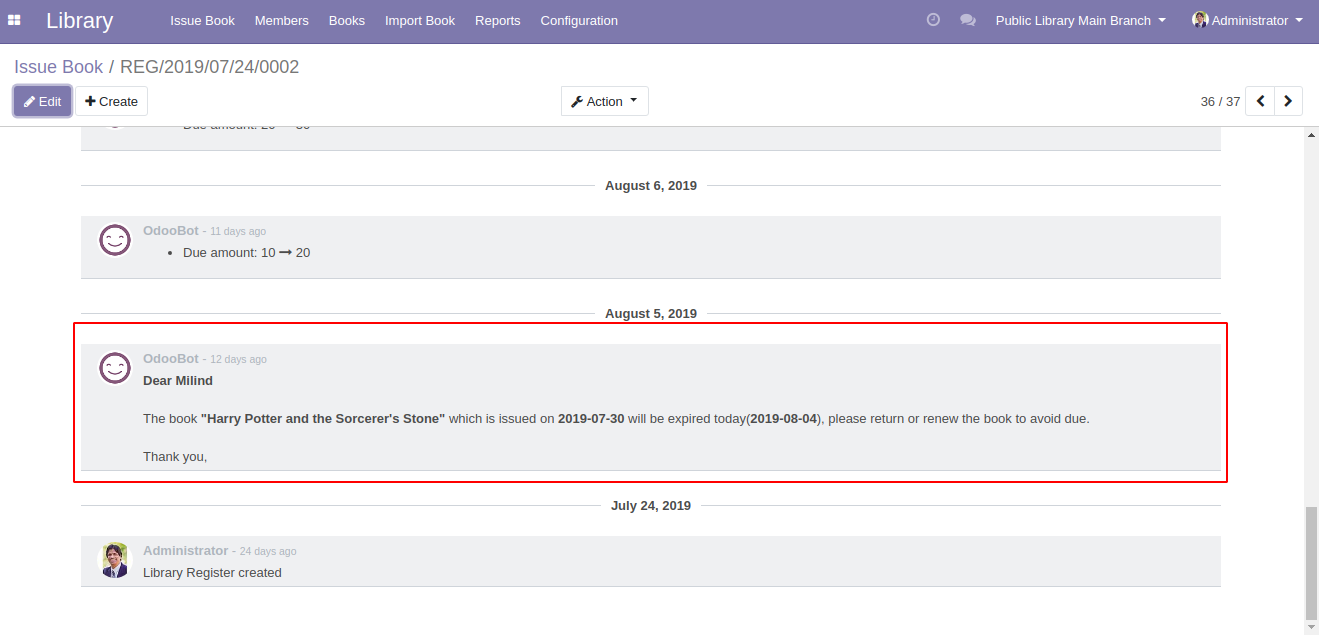Image resolution: width=1319 pixels, height=635 pixels.
Task: Click the Administrator author name in the log
Action: pyautogui.click(x=186, y=550)
